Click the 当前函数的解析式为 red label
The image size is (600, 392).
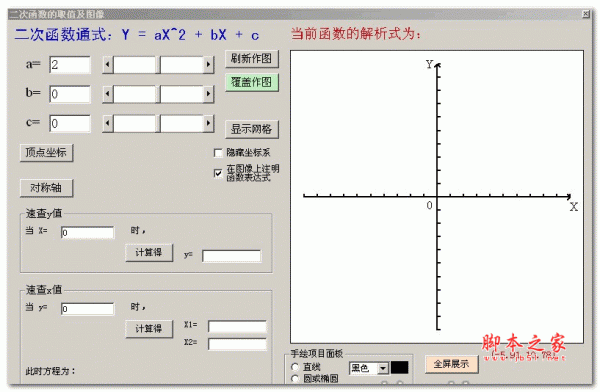[x=356, y=34]
